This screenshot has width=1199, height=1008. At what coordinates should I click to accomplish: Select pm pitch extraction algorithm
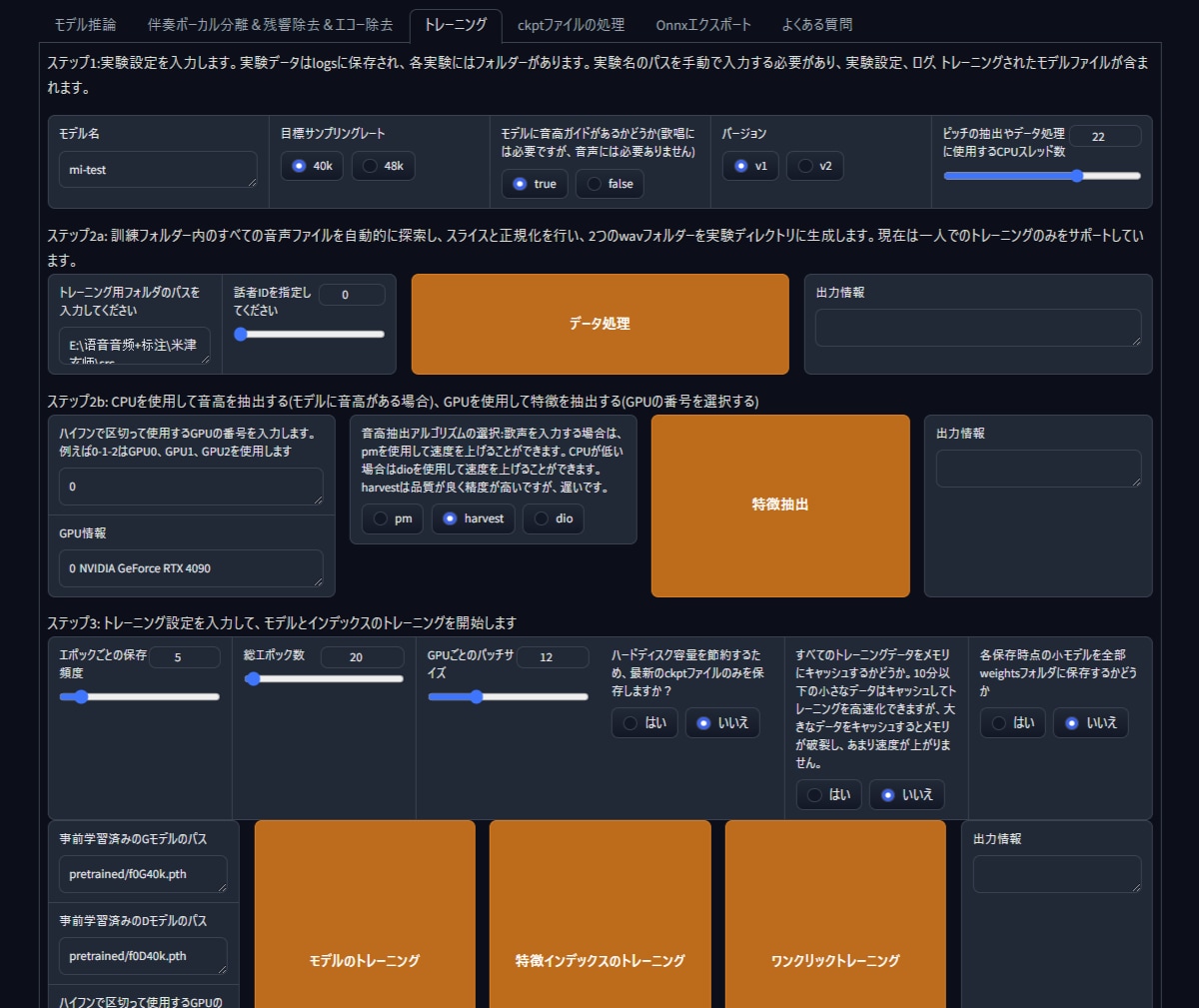(x=393, y=518)
